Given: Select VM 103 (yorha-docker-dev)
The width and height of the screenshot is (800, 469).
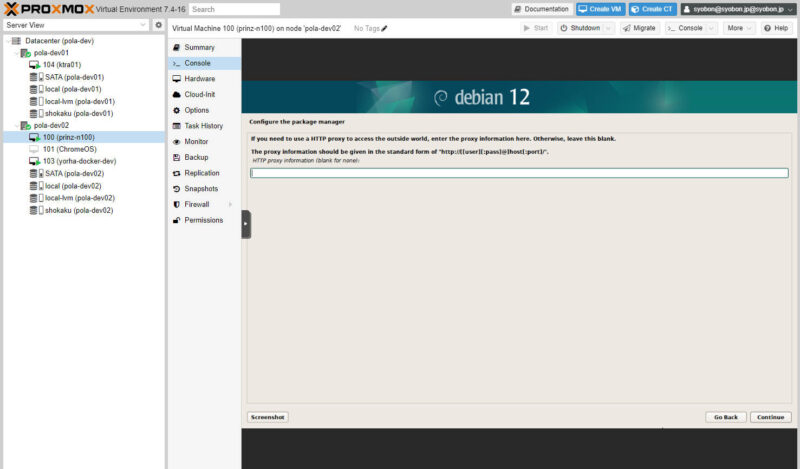Looking at the screenshot, I should tap(79, 161).
